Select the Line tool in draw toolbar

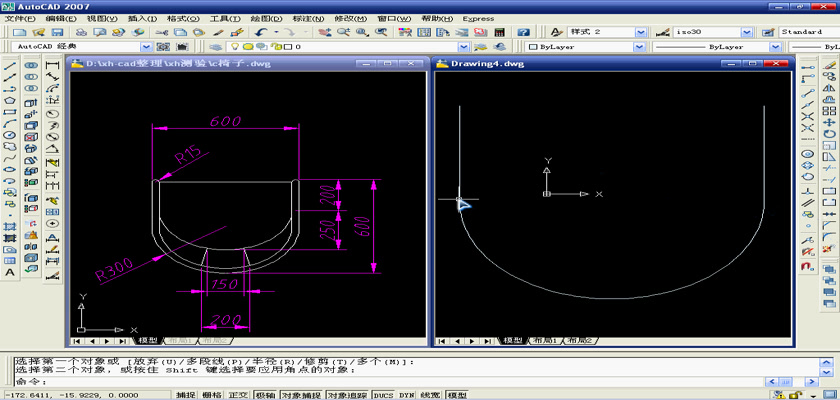point(10,66)
